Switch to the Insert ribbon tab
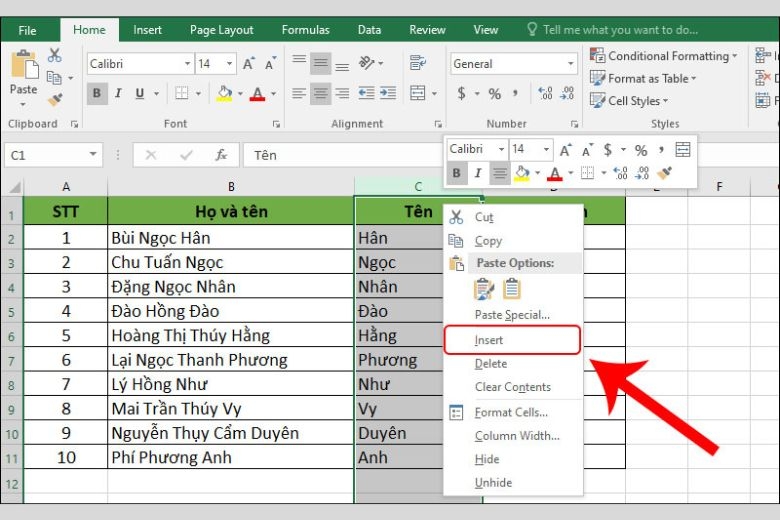 pos(147,30)
